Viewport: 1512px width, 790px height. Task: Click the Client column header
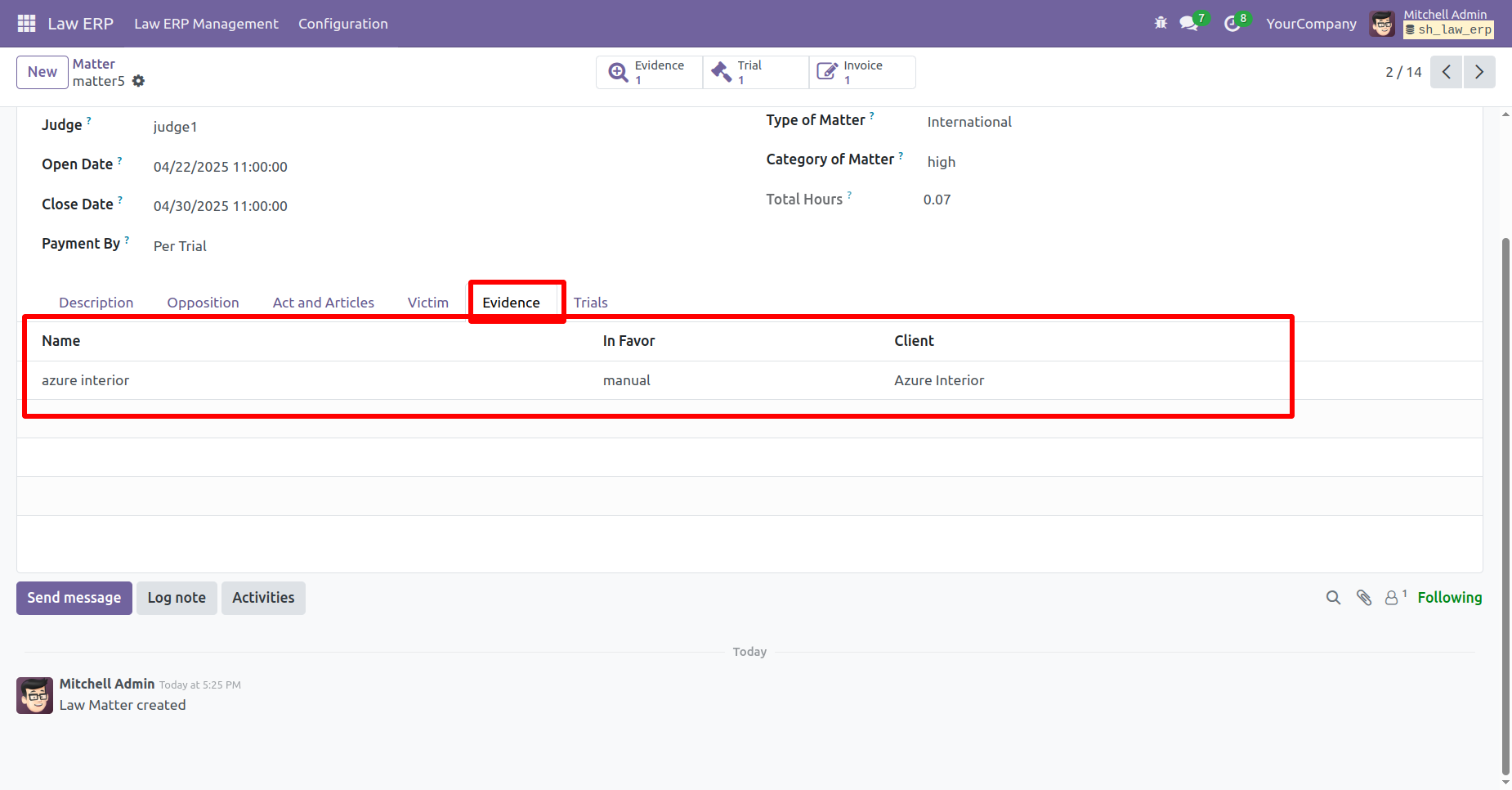click(914, 341)
